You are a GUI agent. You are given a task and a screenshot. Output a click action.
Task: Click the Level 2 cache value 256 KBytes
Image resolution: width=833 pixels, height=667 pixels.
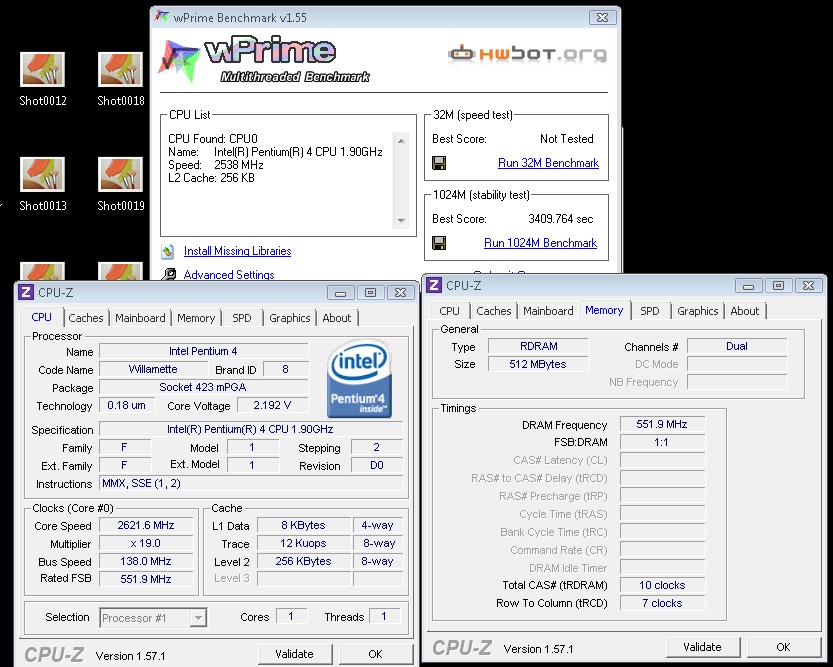click(x=303, y=561)
